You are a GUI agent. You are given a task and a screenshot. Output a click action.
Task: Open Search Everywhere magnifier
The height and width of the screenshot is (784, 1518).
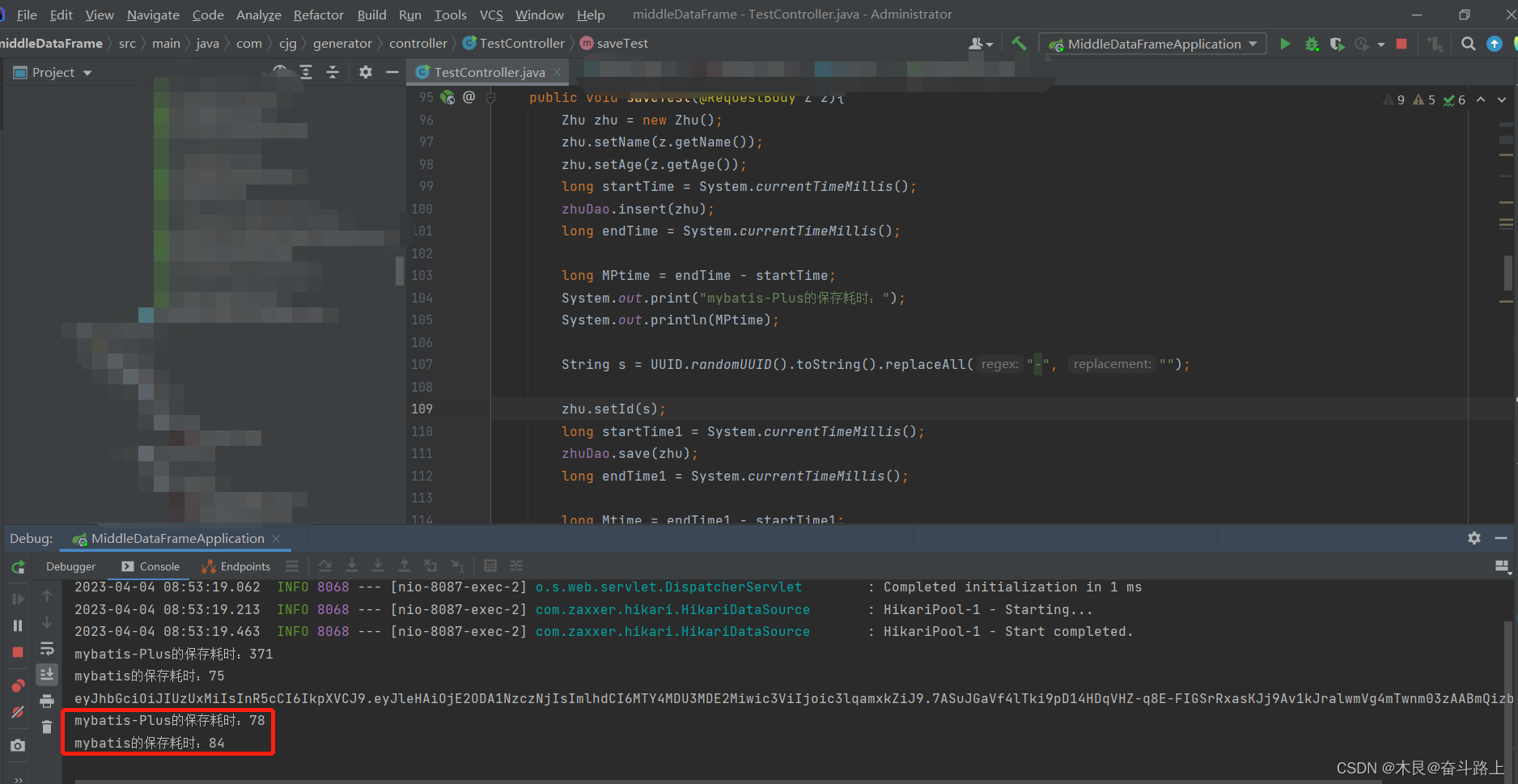coord(1468,44)
